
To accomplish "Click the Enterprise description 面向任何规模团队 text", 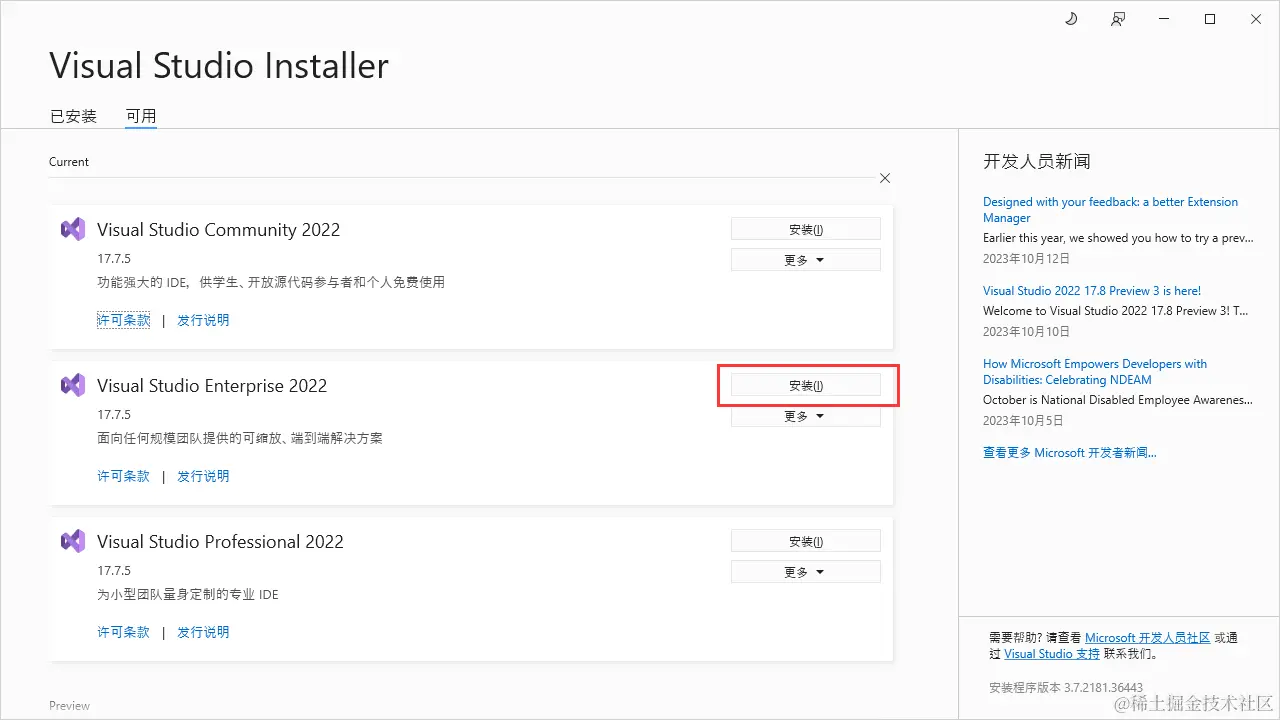I will 240,438.
